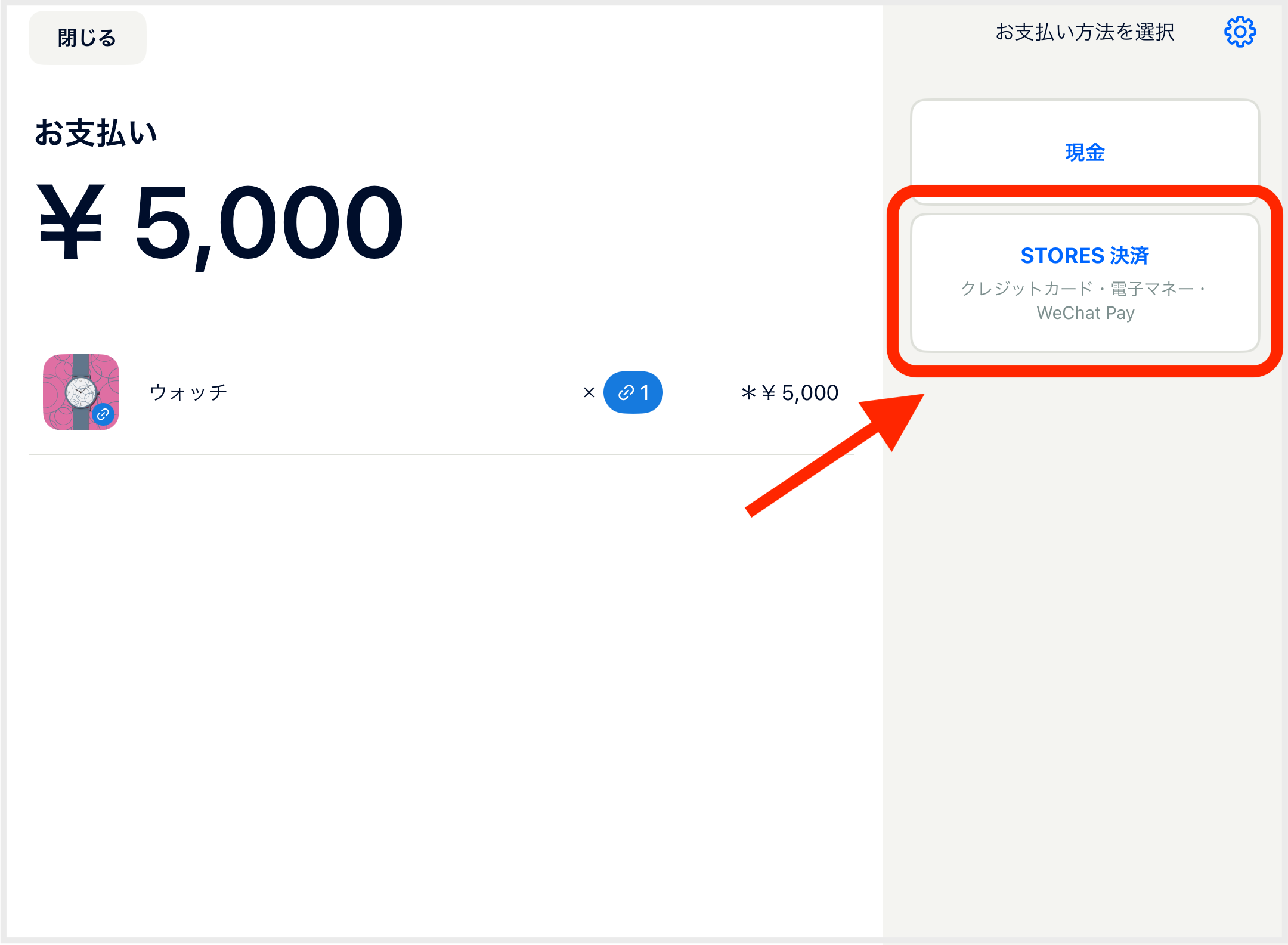Click the お支払い heading
The height and width of the screenshot is (945, 1288).
click(96, 132)
